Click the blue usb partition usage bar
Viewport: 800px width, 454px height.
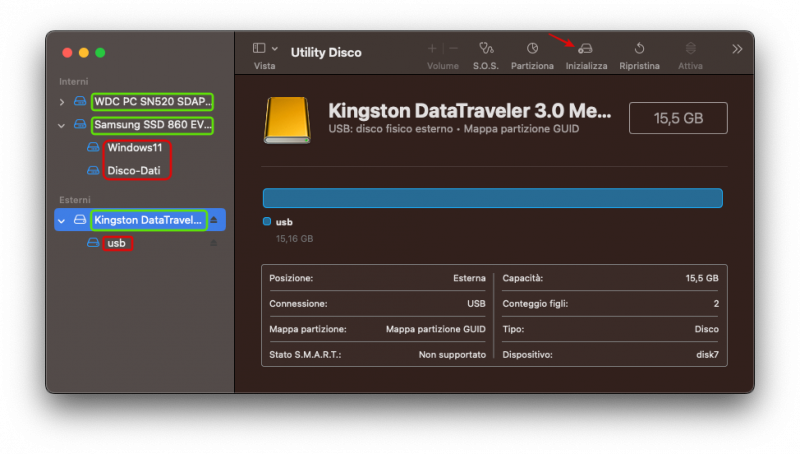[492, 198]
